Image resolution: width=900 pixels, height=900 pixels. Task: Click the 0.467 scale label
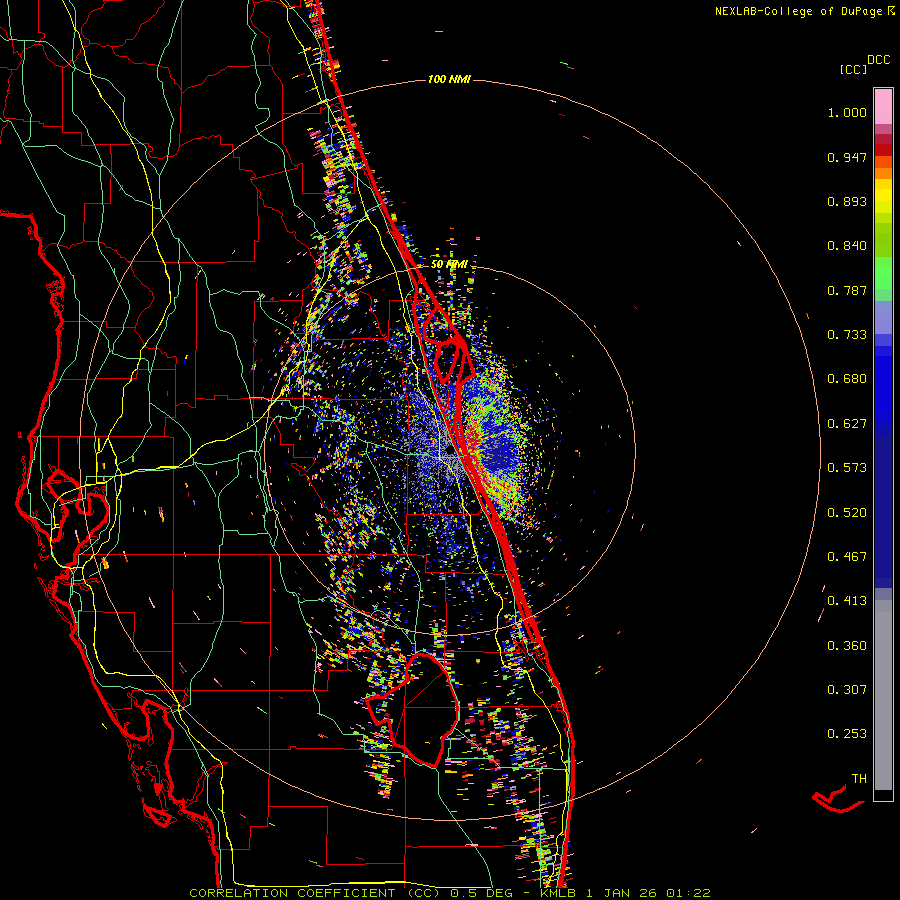pos(847,557)
